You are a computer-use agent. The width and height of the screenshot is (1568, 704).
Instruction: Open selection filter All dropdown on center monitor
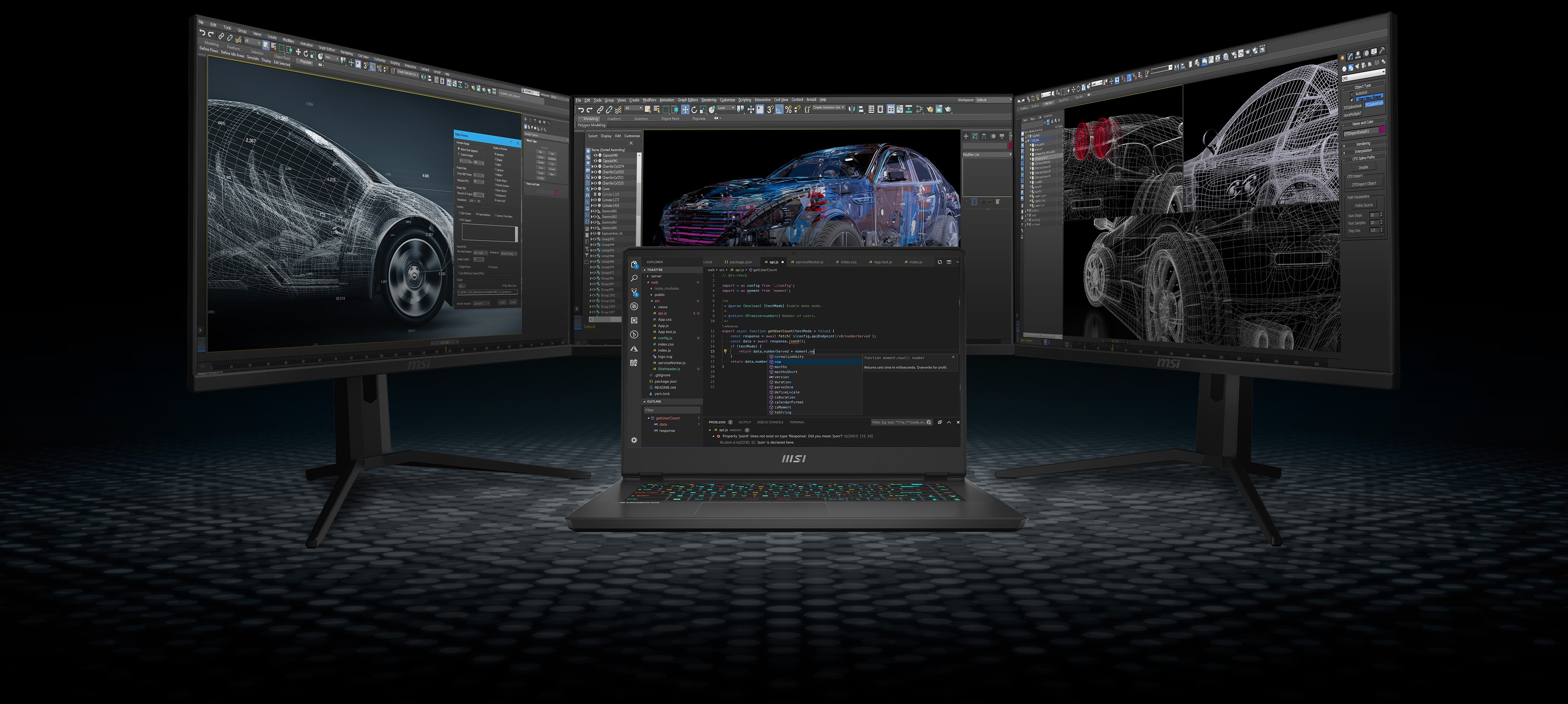click(x=634, y=108)
